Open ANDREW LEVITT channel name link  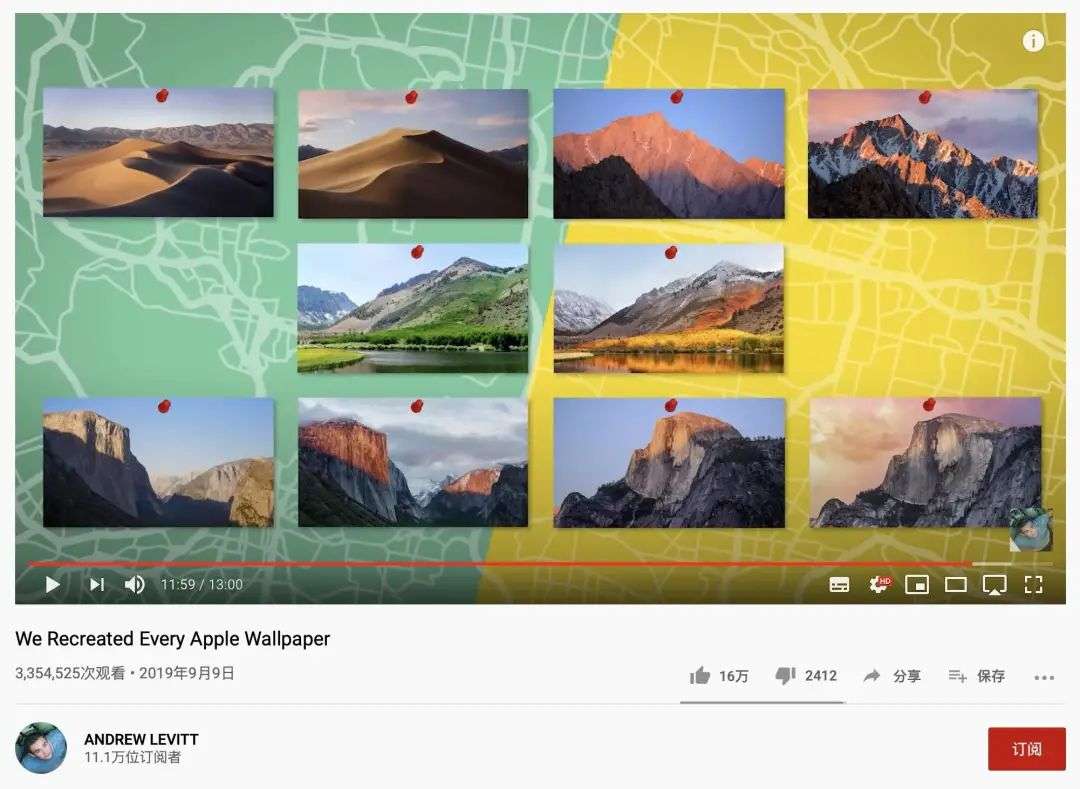click(141, 739)
